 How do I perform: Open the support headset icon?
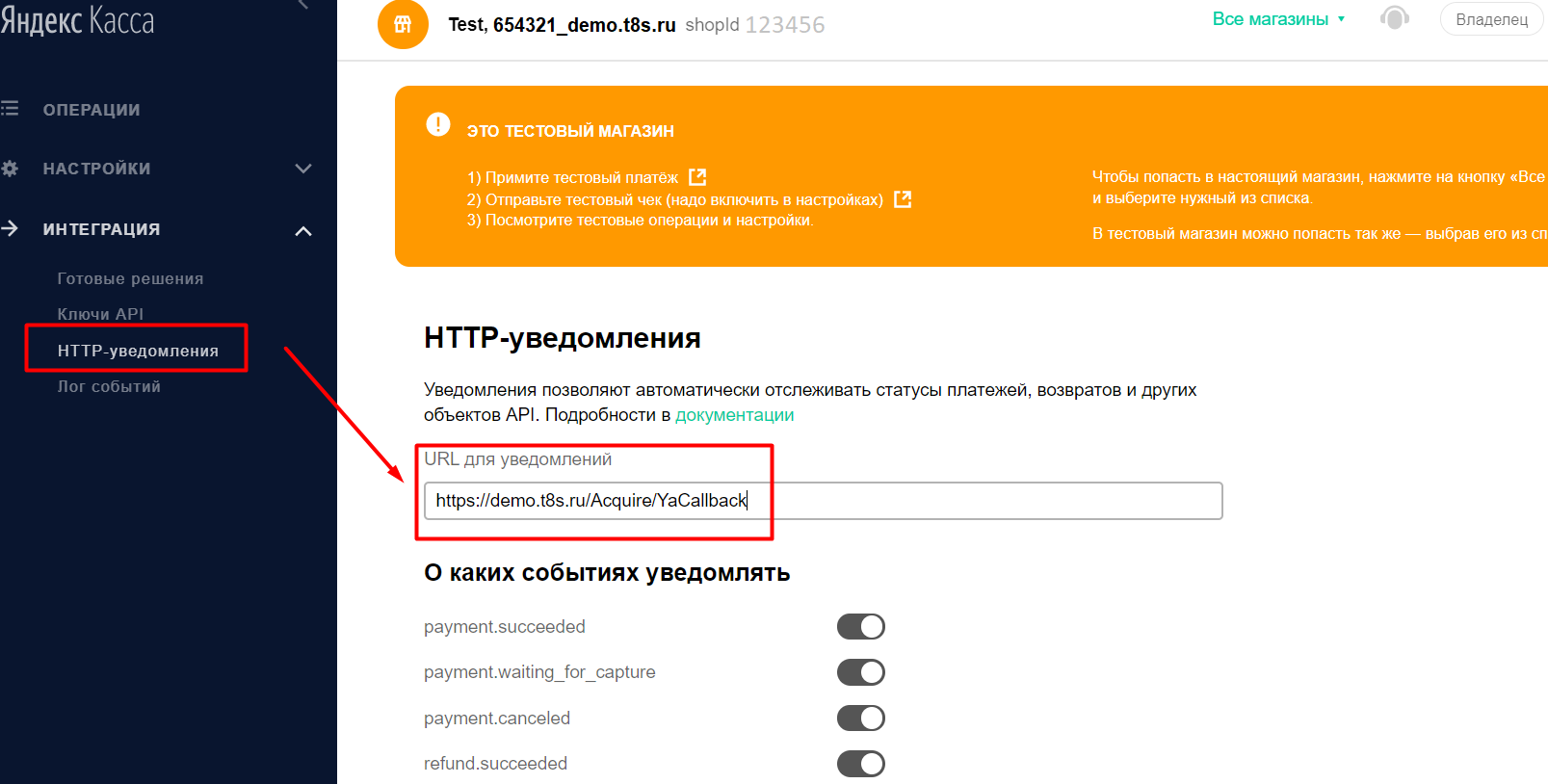pyautogui.click(x=1394, y=18)
